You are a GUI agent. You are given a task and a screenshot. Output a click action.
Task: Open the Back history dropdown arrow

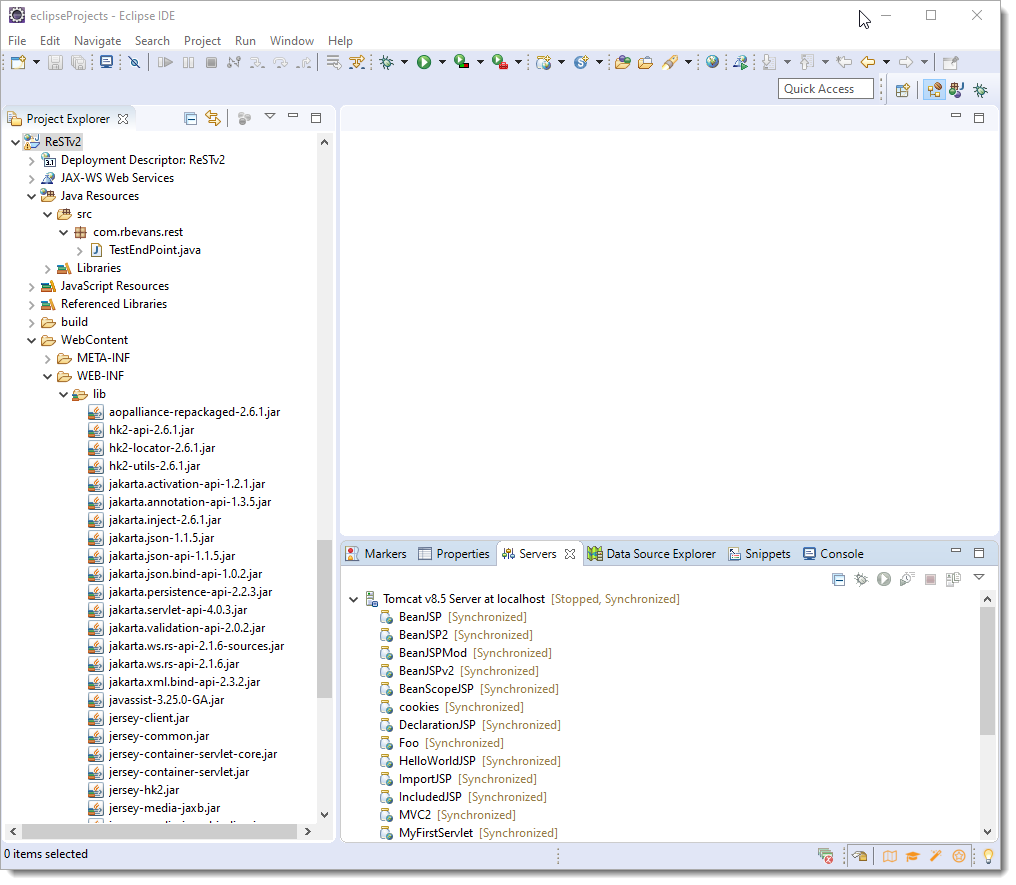[x=886, y=62]
